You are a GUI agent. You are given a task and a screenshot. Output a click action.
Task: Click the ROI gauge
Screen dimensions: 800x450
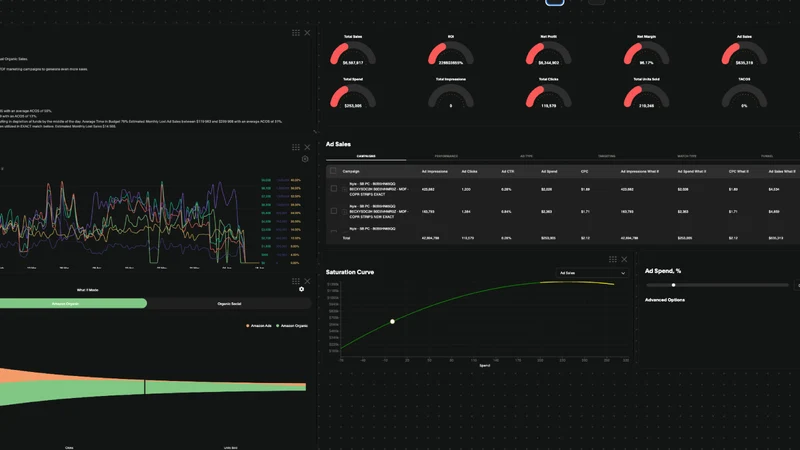point(451,52)
